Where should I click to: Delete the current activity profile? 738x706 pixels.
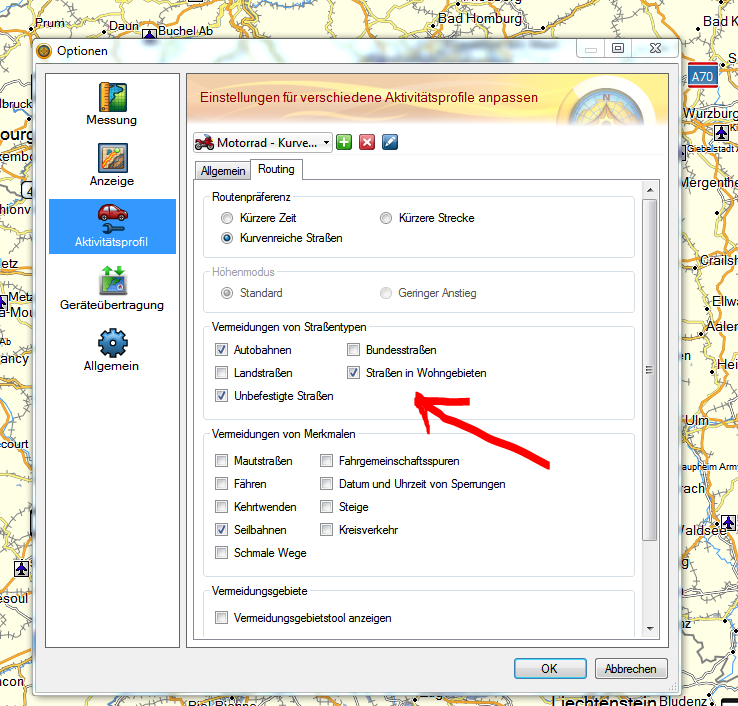367,142
